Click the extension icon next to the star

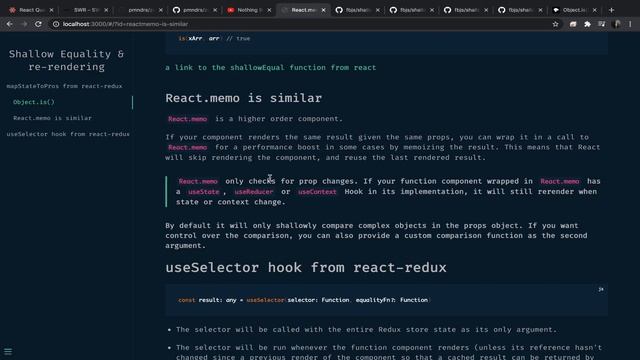click(x=573, y=24)
